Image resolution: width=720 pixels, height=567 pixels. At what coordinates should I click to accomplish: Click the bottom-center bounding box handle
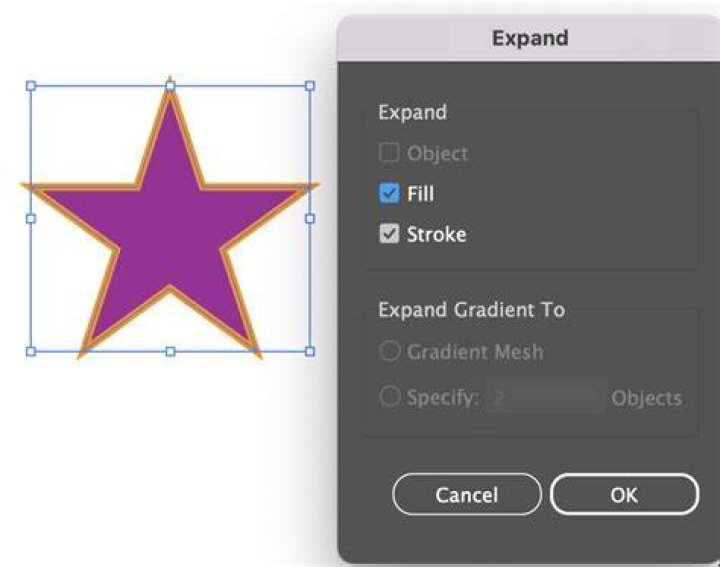[x=170, y=352]
